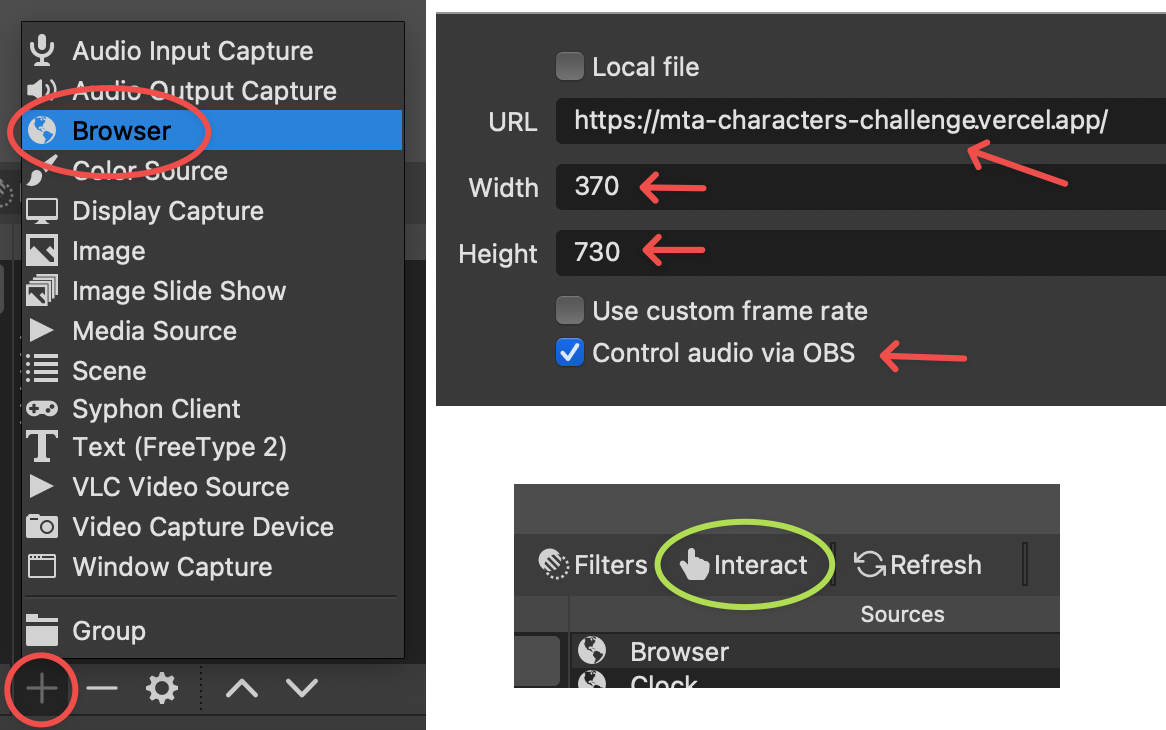Click the play icon next to VLC Video Source
This screenshot has height=730, width=1166.
(41, 486)
